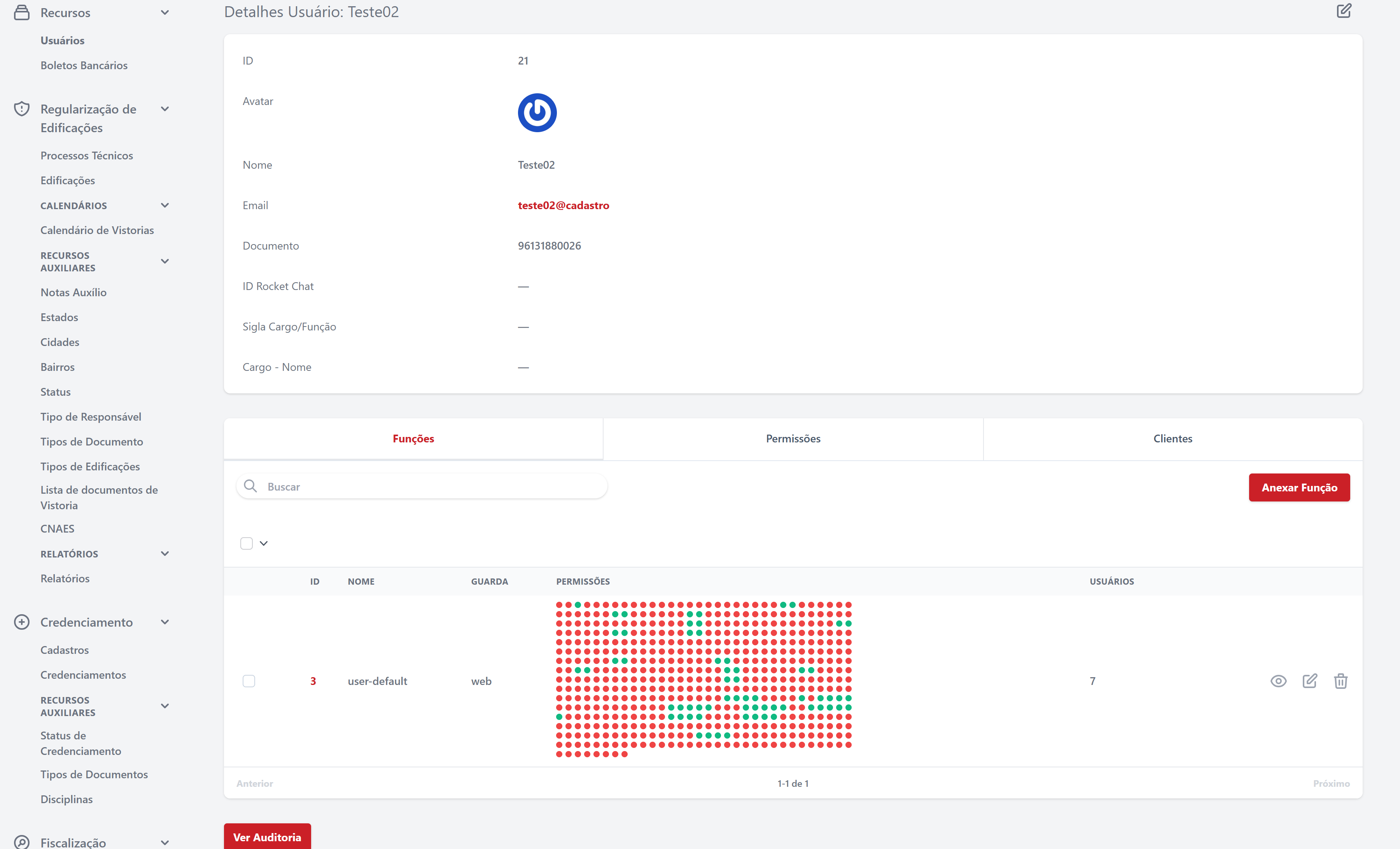Edit the user-default role row
Image resolution: width=1400 pixels, height=849 pixels.
[1309, 681]
